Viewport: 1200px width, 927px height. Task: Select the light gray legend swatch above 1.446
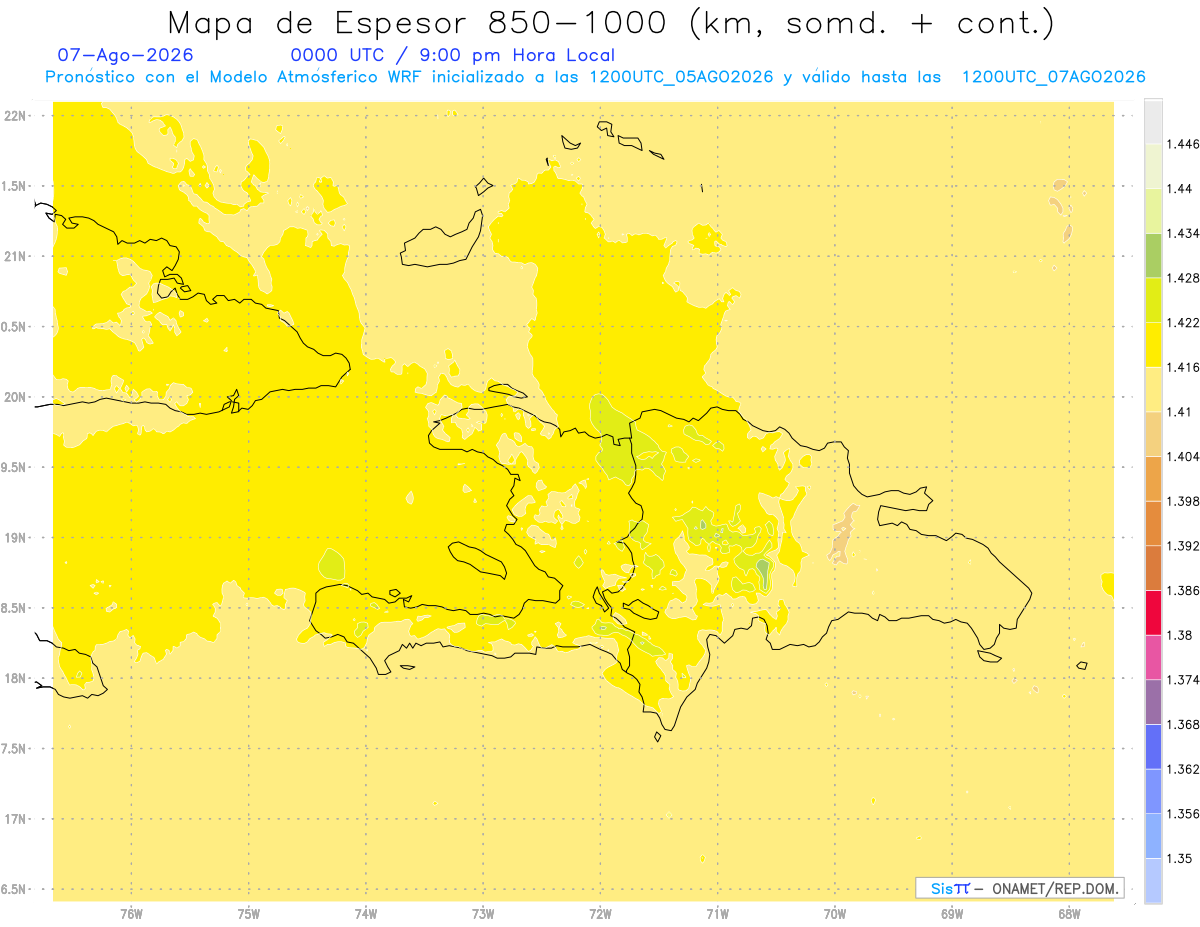pos(1153,121)
